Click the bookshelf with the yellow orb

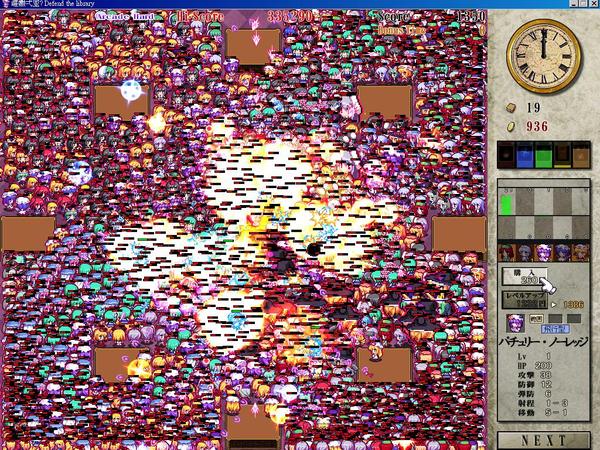tap(122, 364)
